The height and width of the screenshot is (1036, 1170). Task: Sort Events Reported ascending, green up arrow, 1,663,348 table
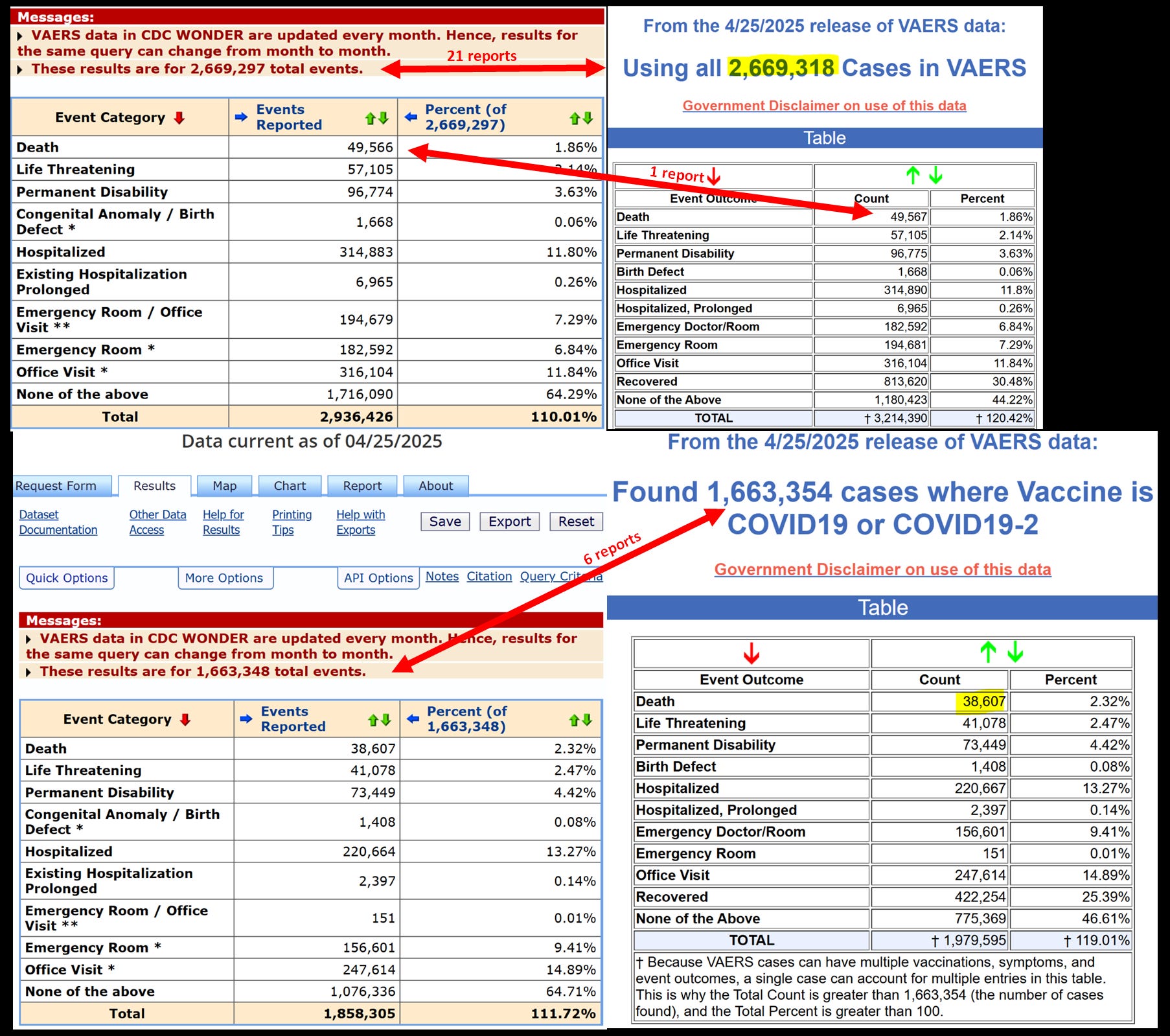coord(373,720)
